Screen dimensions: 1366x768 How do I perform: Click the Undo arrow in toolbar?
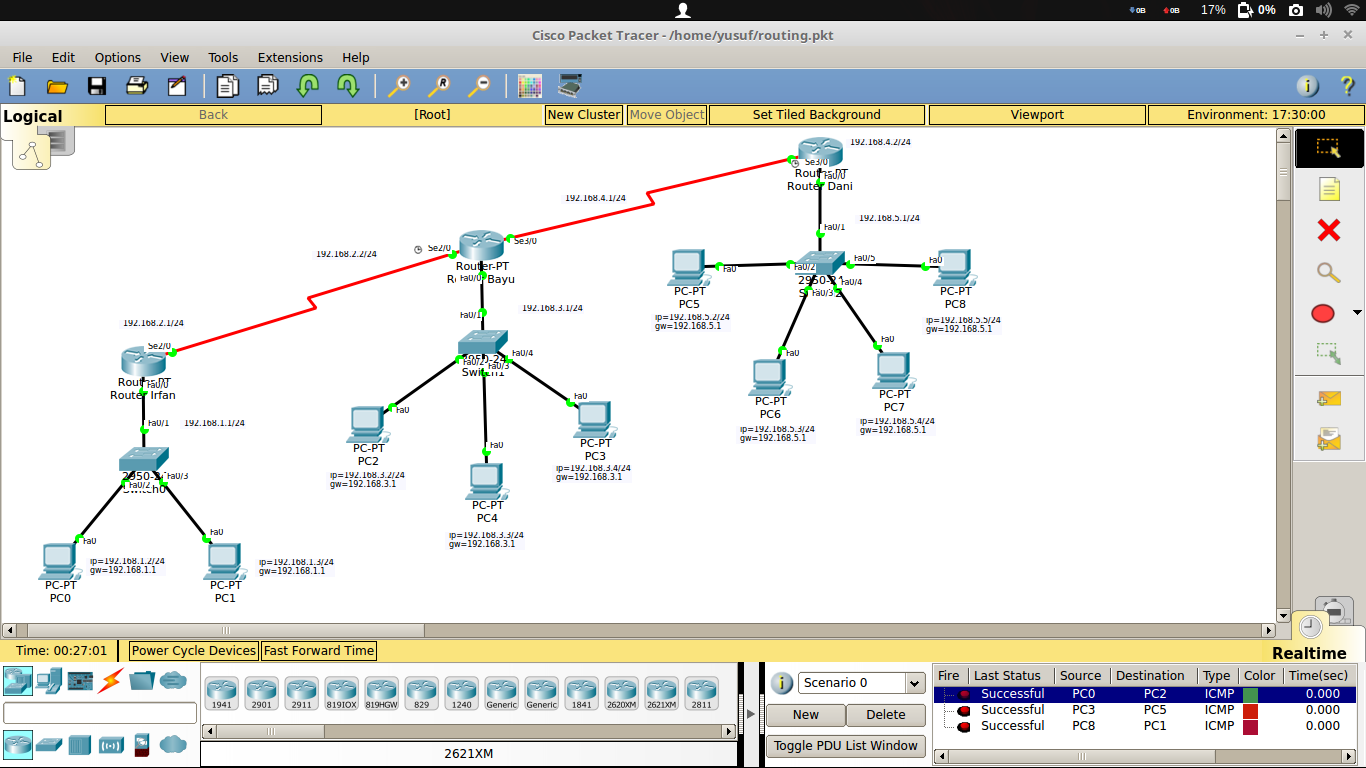(309, 86)
